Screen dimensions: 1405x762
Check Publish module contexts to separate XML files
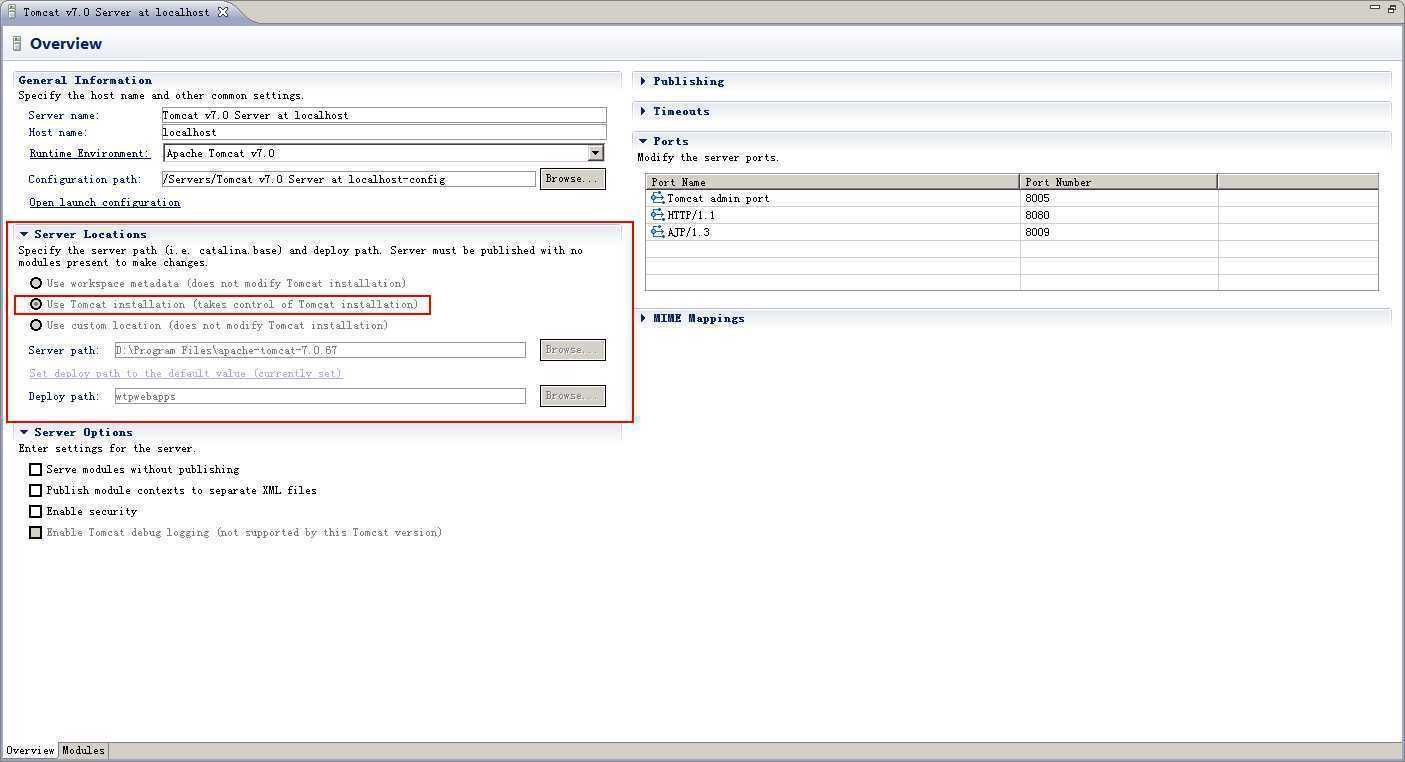(36, 490)
